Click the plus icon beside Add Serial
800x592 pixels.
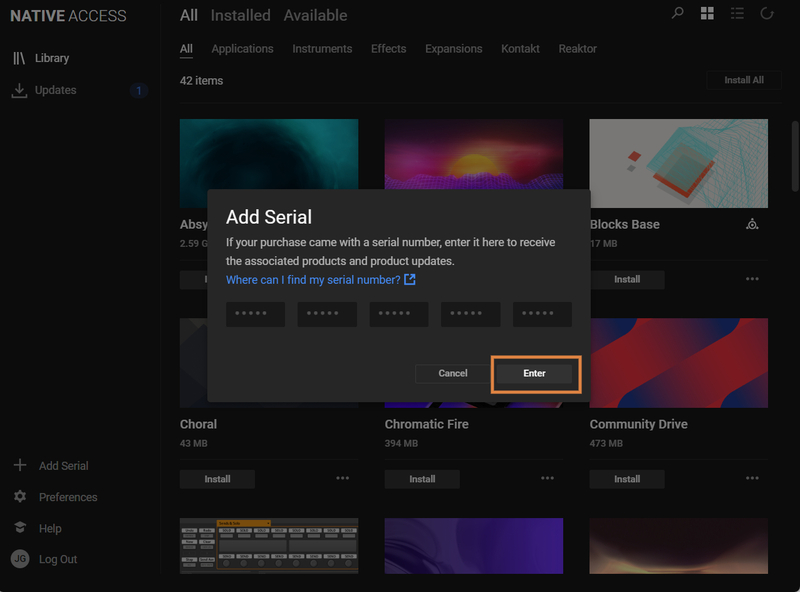(x=19, y=465)
